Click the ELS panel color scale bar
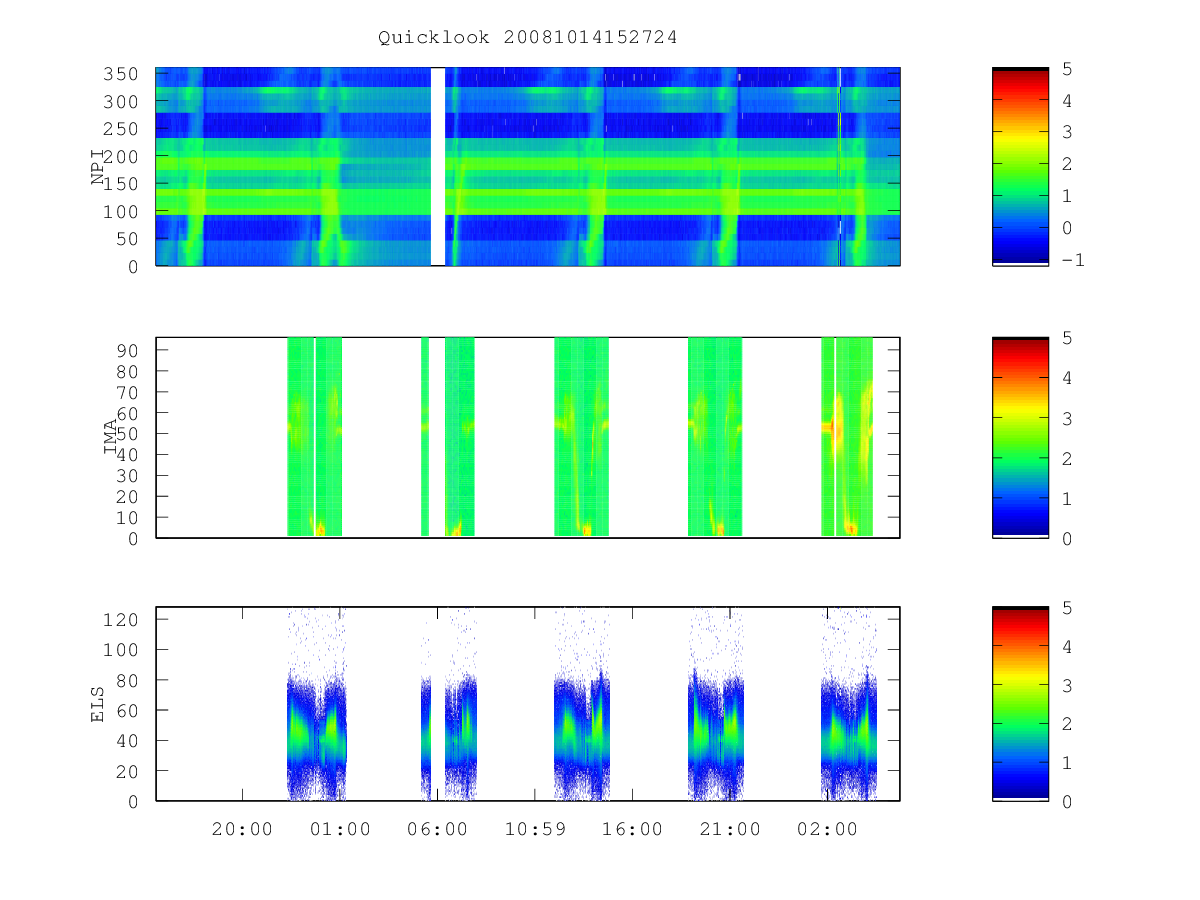The image size is (1200, 900). point(1020,703)
